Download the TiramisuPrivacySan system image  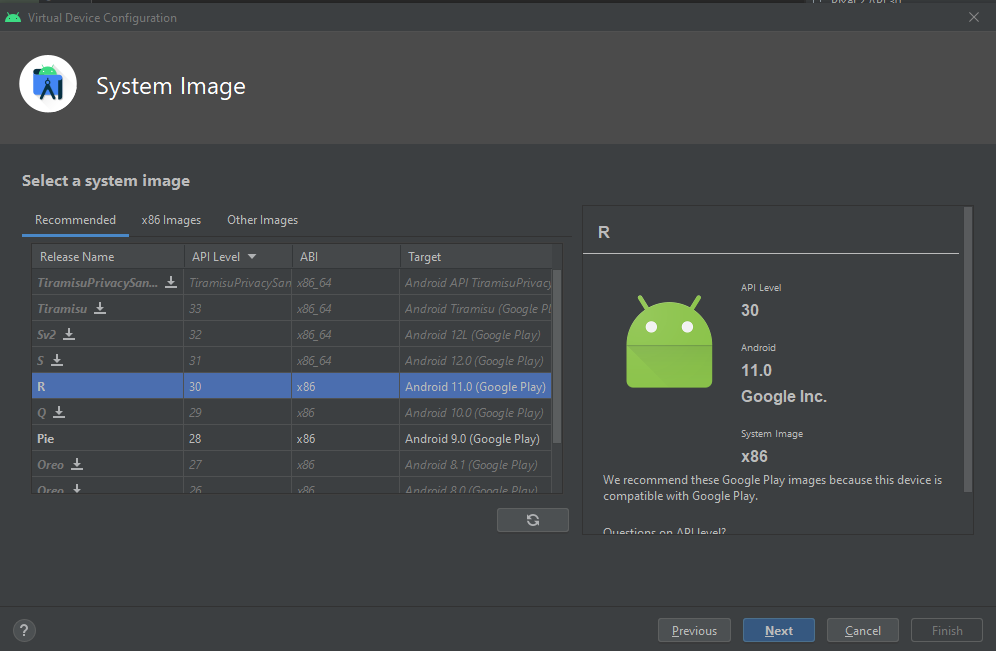pos(170,282)
